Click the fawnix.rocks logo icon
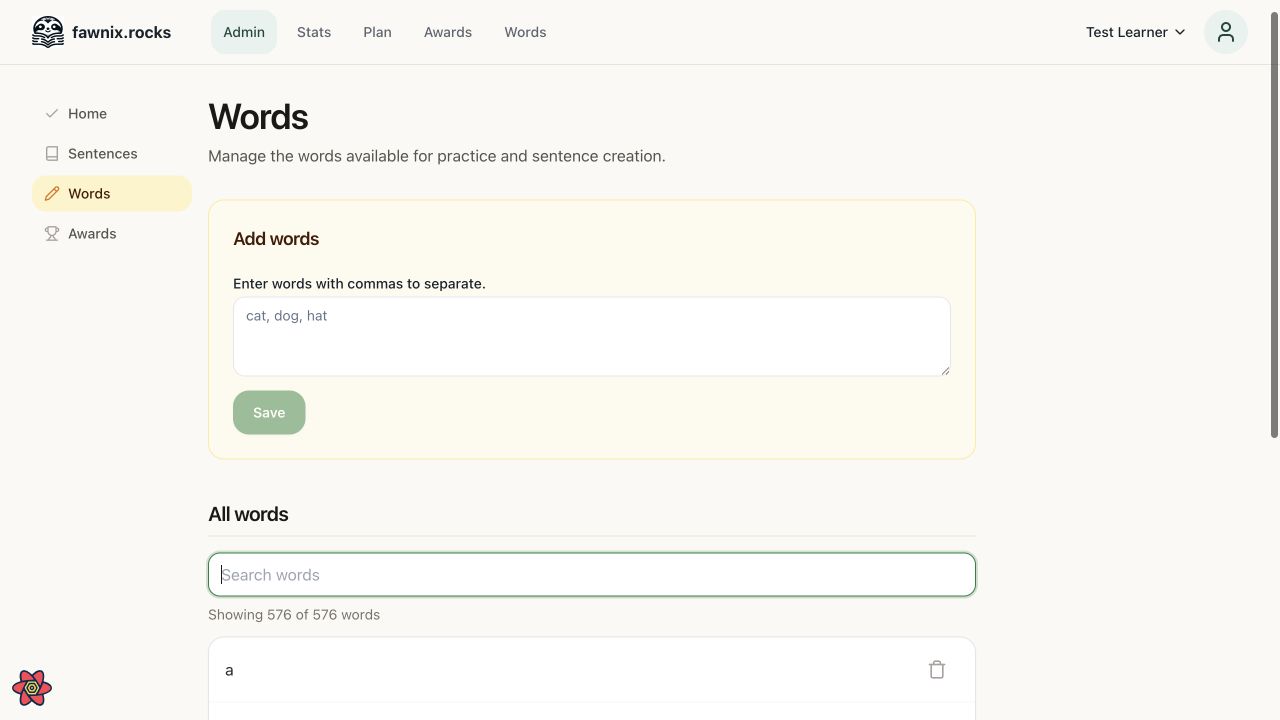Image resolution: width=1280 pixels, height=720 pixels. (x=48, y=32)
